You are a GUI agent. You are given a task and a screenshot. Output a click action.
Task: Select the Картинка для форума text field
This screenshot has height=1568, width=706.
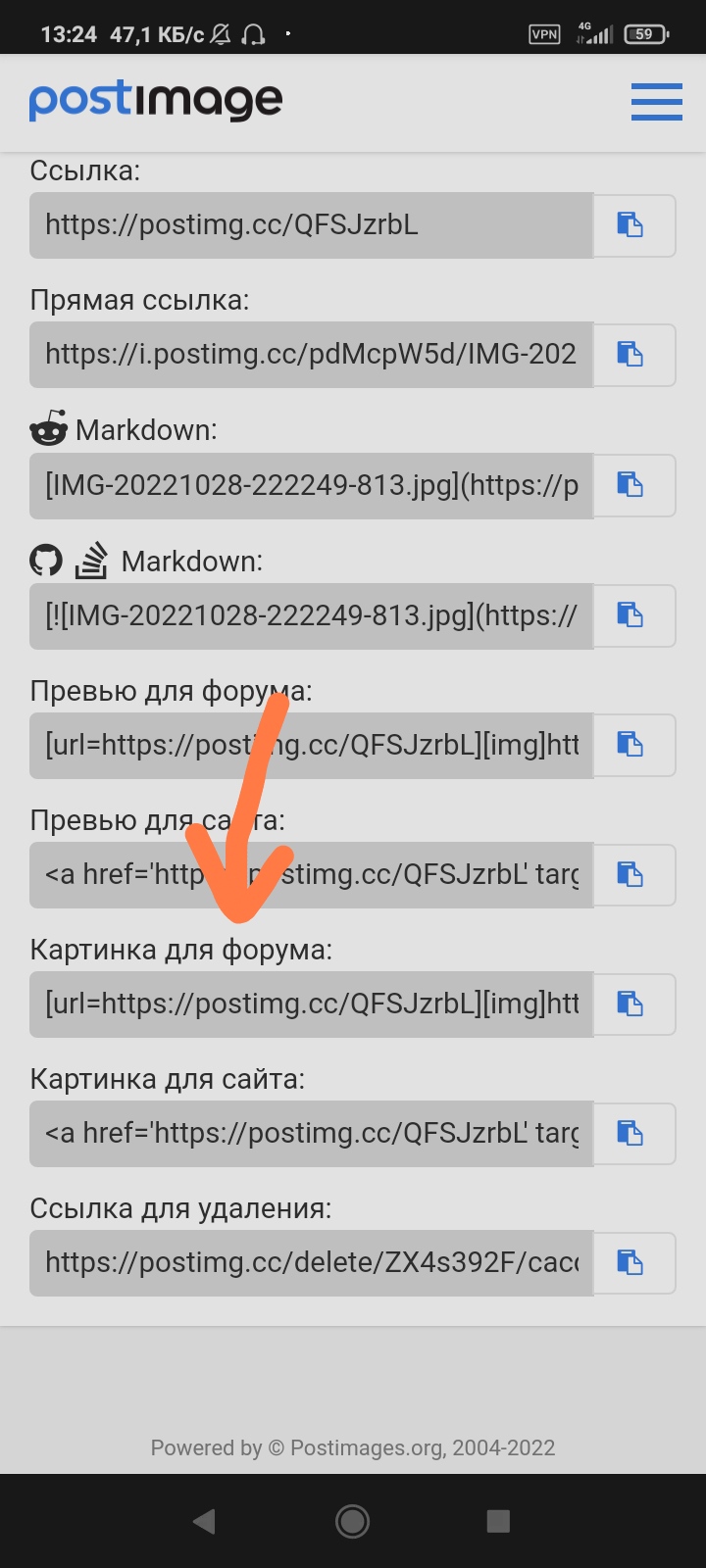312,1004
